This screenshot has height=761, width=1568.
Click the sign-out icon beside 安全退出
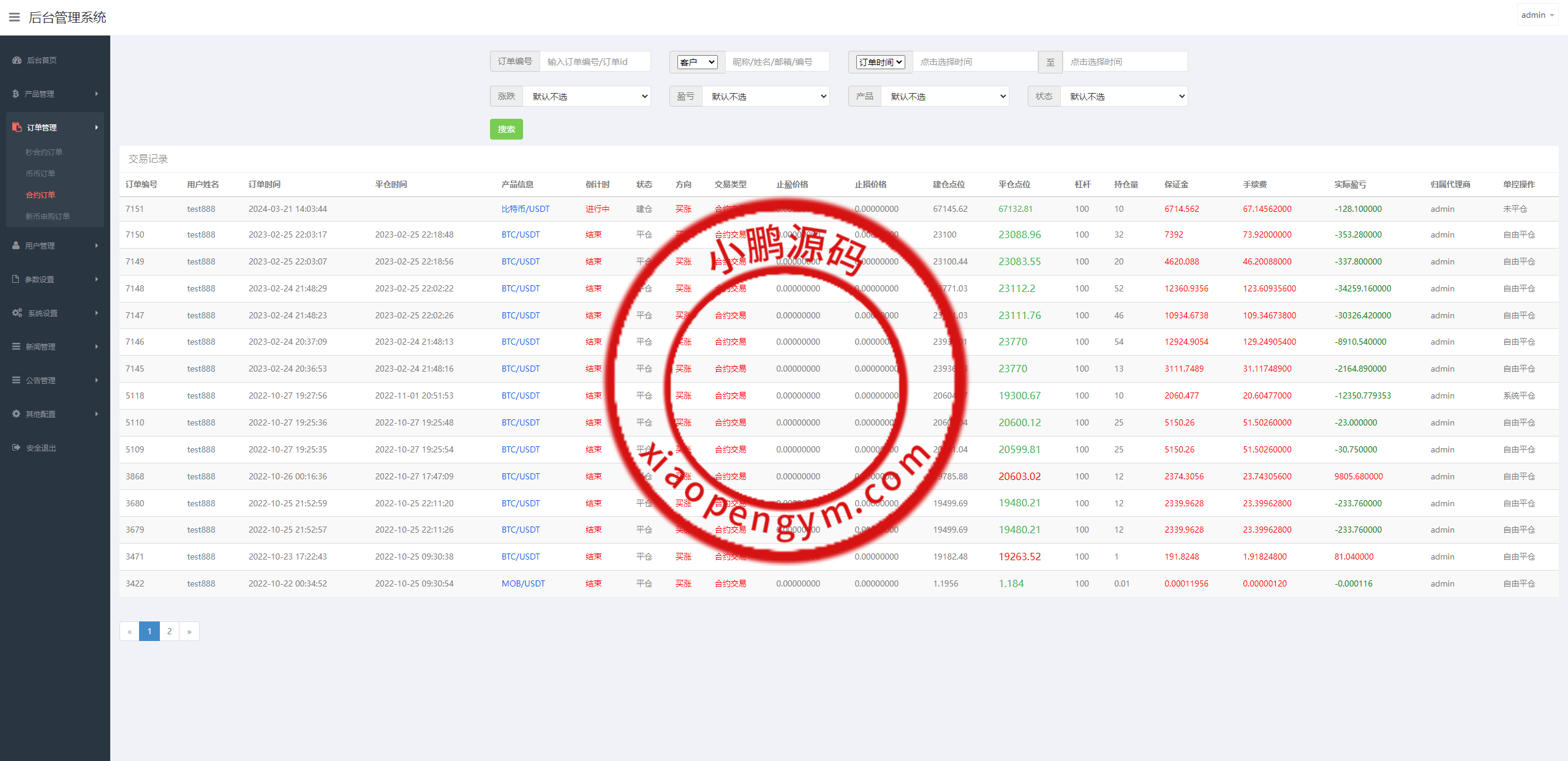point(17,448)
